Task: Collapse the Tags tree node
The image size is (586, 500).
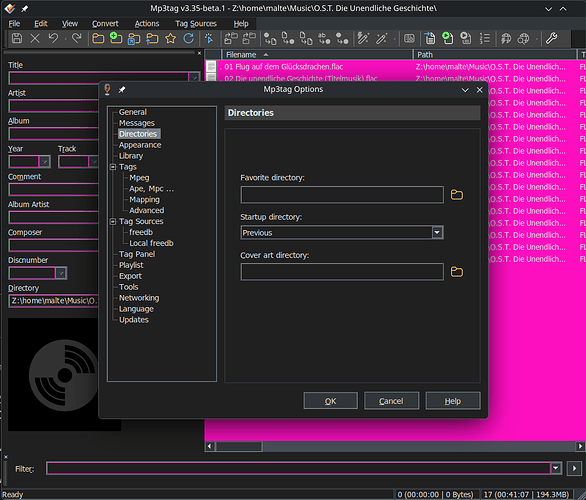Action: (x=113, y=167)
